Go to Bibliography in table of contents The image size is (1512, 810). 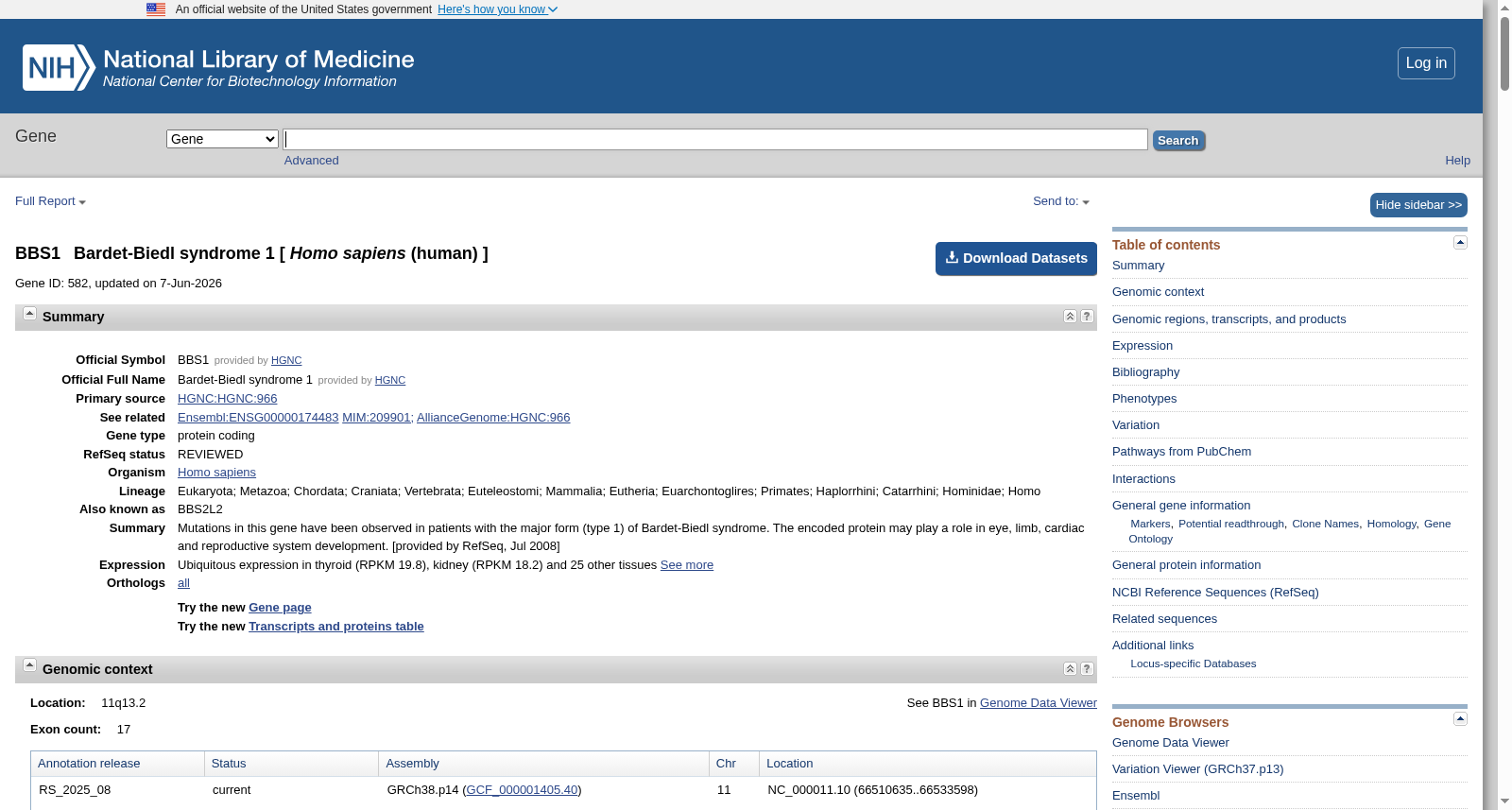[x=1145, y=372]
